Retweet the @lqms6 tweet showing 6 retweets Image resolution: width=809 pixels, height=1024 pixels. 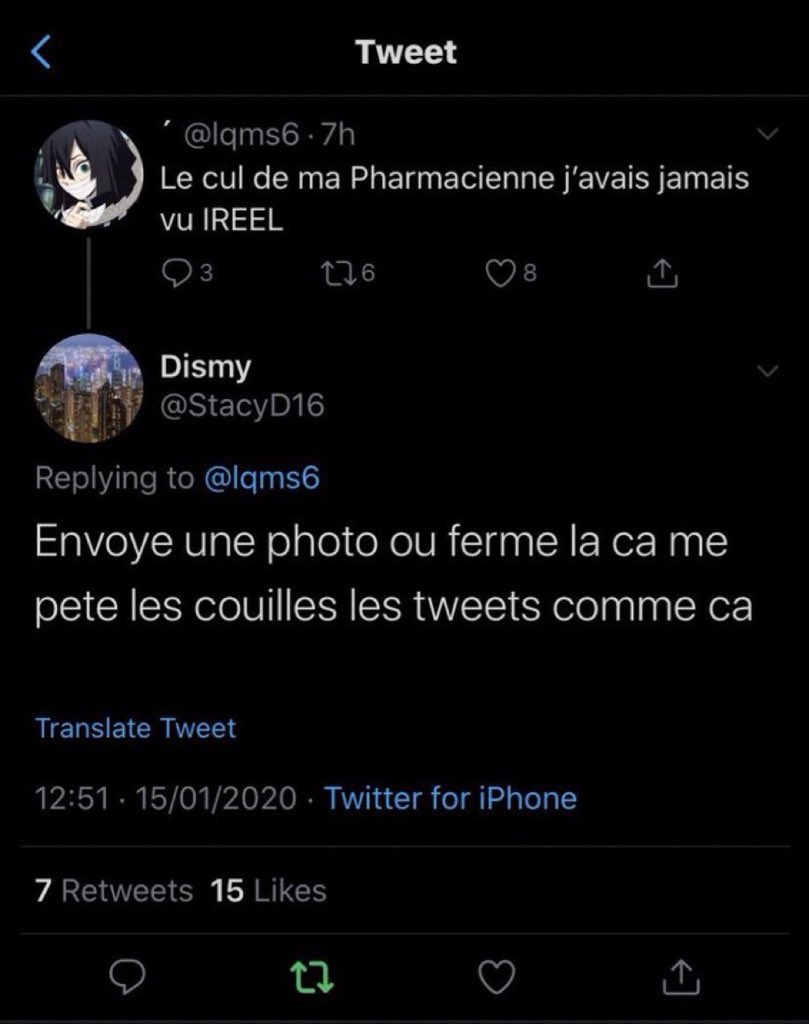(x=349, y=273)
